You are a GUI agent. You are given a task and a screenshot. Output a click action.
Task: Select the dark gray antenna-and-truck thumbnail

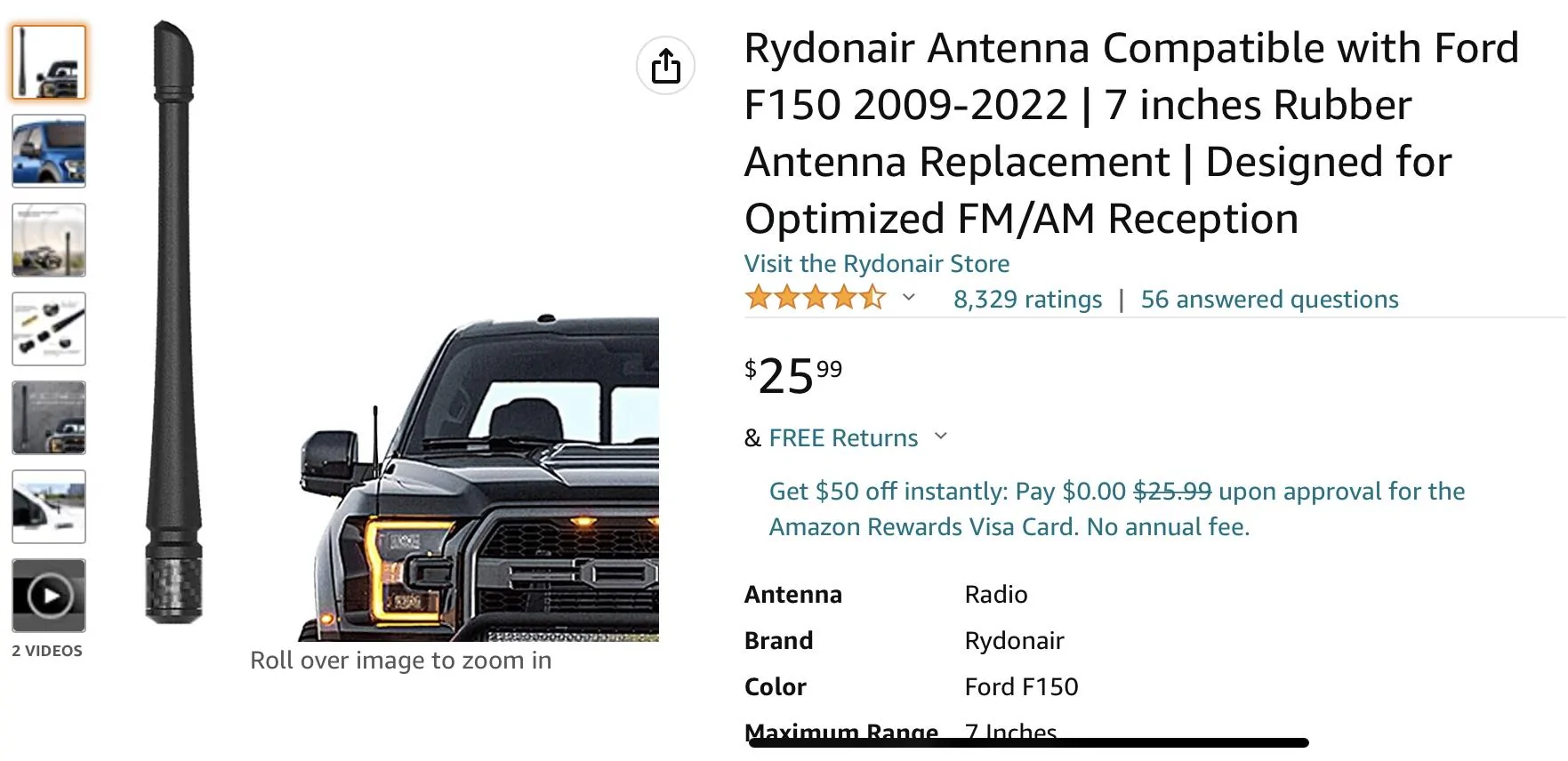[x=49, y=418]
